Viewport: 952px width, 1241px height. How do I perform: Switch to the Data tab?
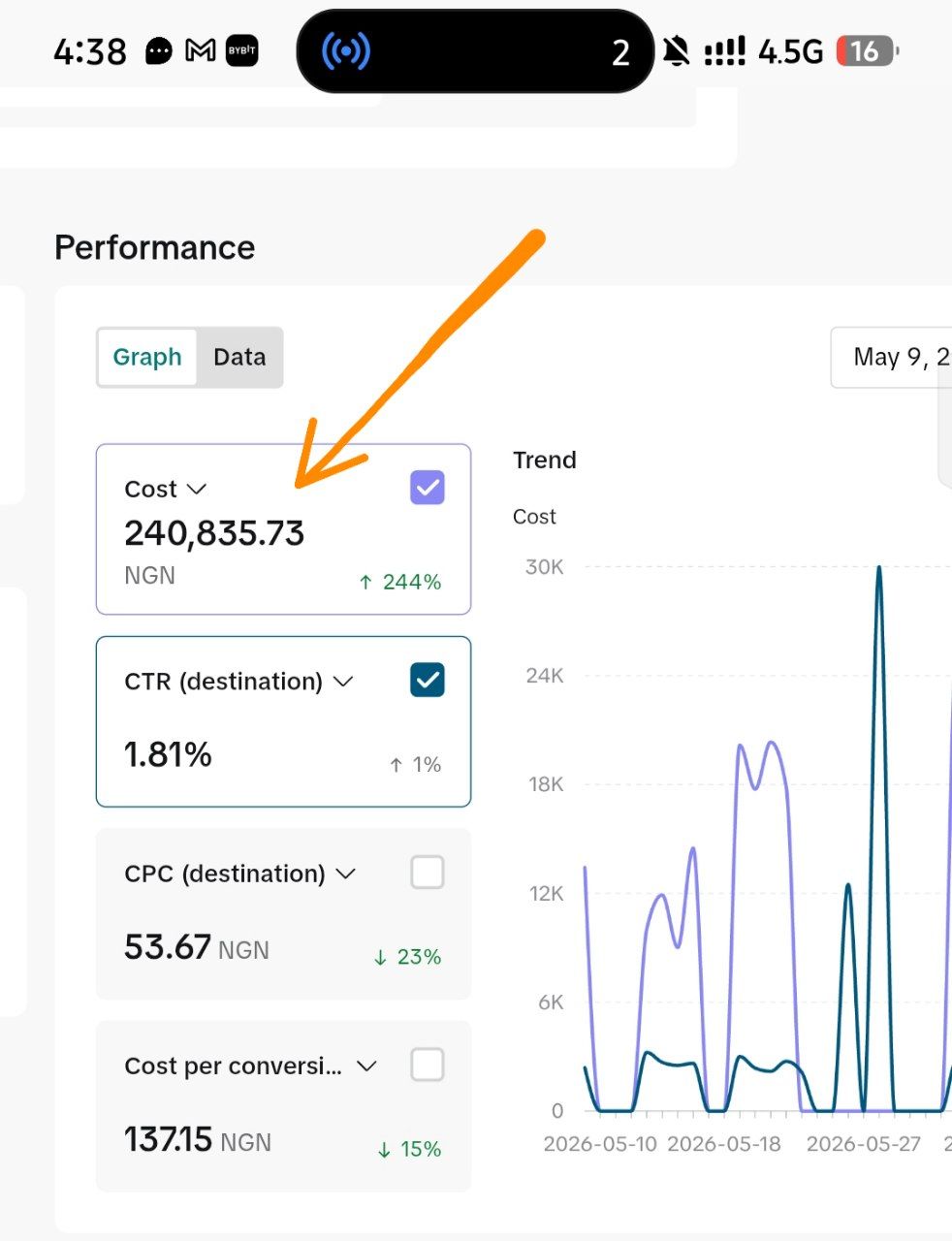click(239, 357)
